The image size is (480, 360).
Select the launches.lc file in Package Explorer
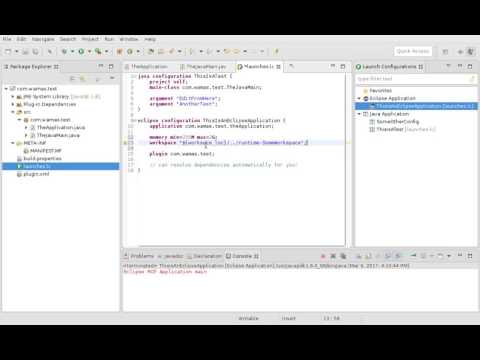(61, 166)
